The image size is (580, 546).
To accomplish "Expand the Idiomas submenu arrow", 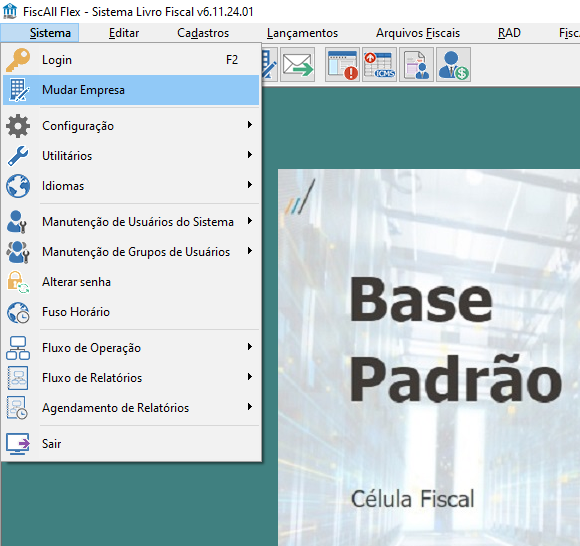I will pos(250,185).
